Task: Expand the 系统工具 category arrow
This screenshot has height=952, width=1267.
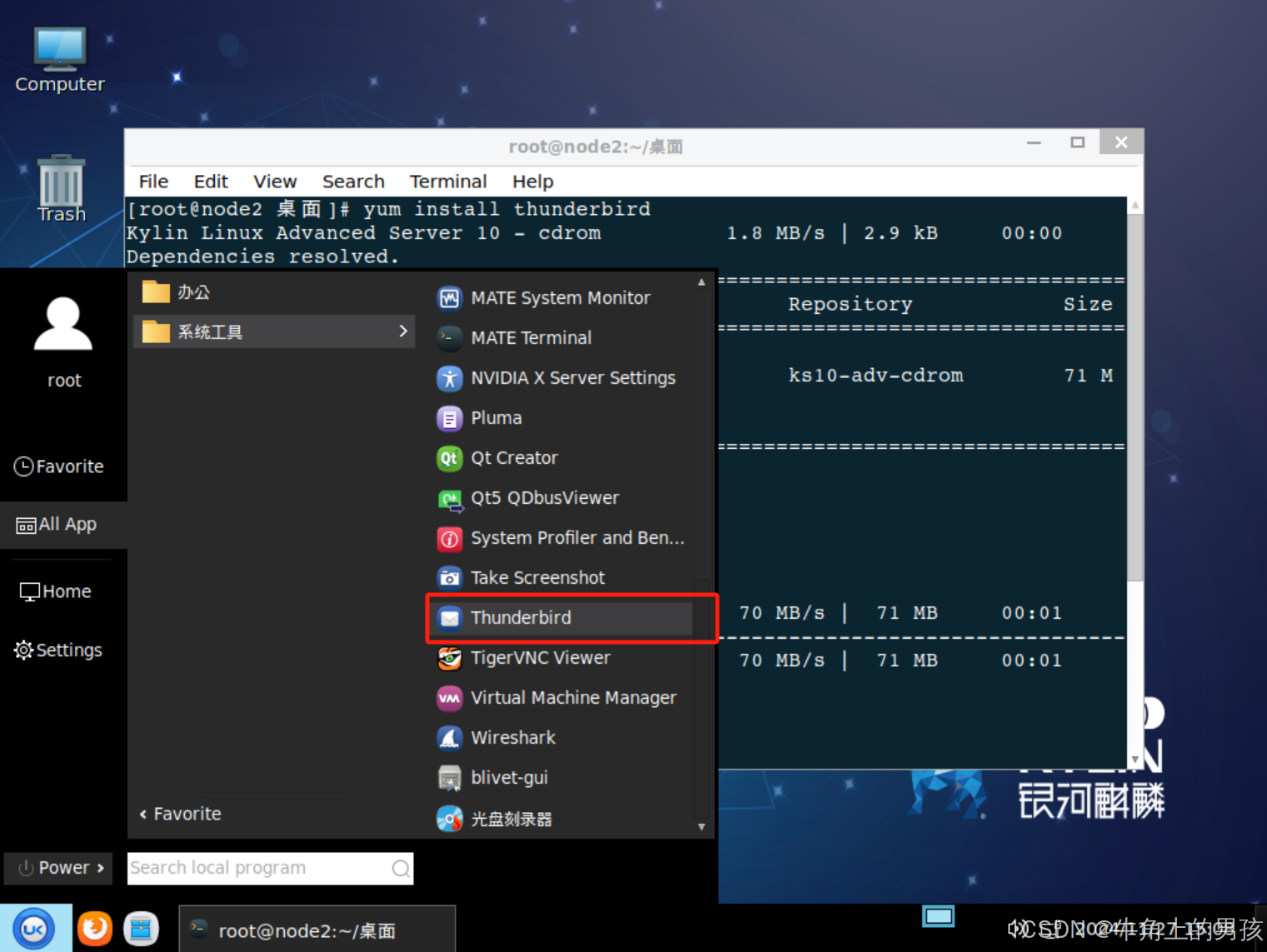Action: click(403, 331)
